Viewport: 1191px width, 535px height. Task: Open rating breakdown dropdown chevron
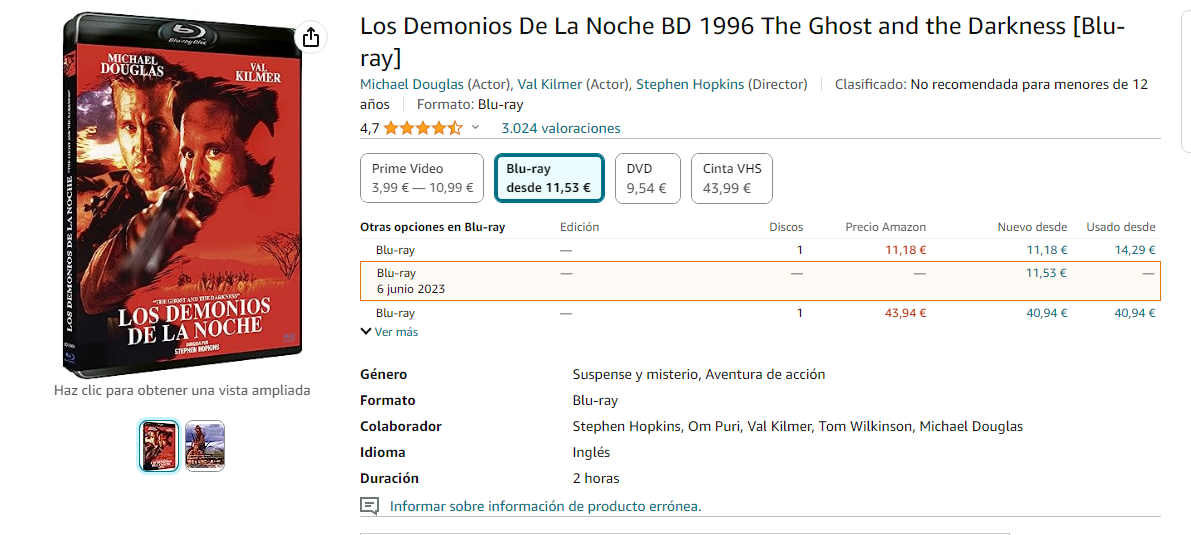(475, 128)
